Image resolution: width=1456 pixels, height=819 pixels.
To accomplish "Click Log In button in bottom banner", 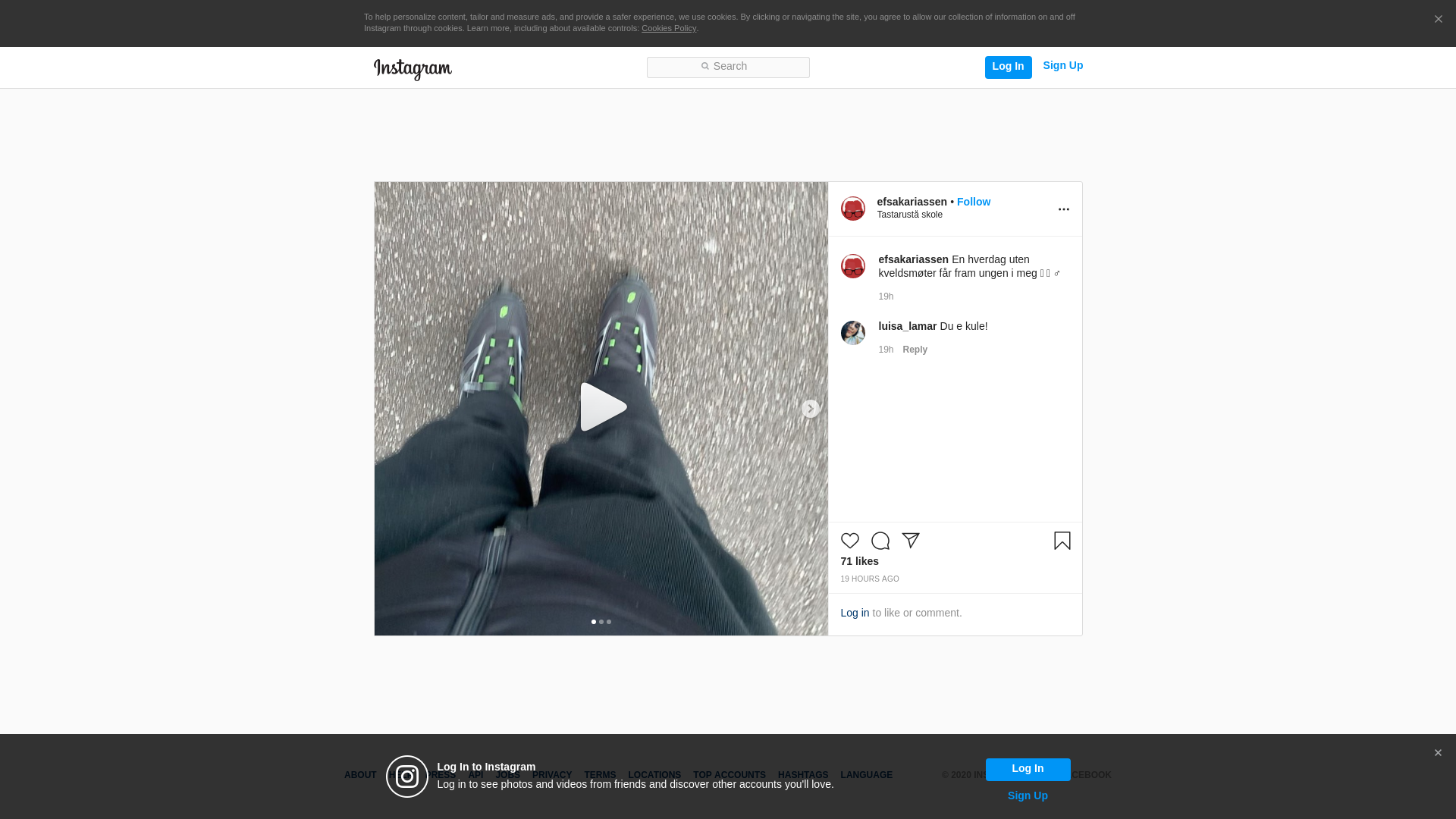I will (1028, 770).
